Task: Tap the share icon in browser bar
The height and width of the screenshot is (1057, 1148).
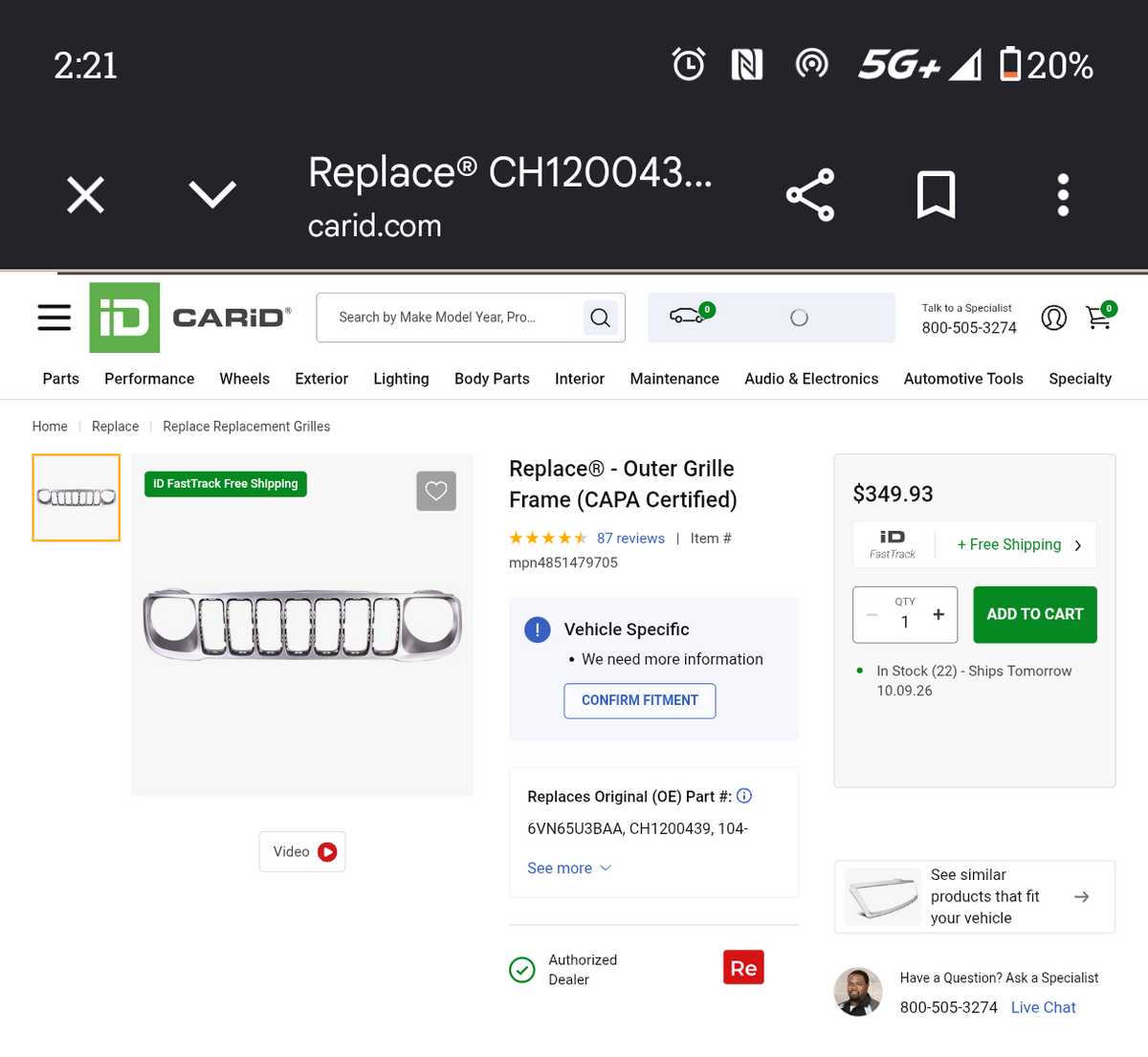Action: (x=810, y=195)
